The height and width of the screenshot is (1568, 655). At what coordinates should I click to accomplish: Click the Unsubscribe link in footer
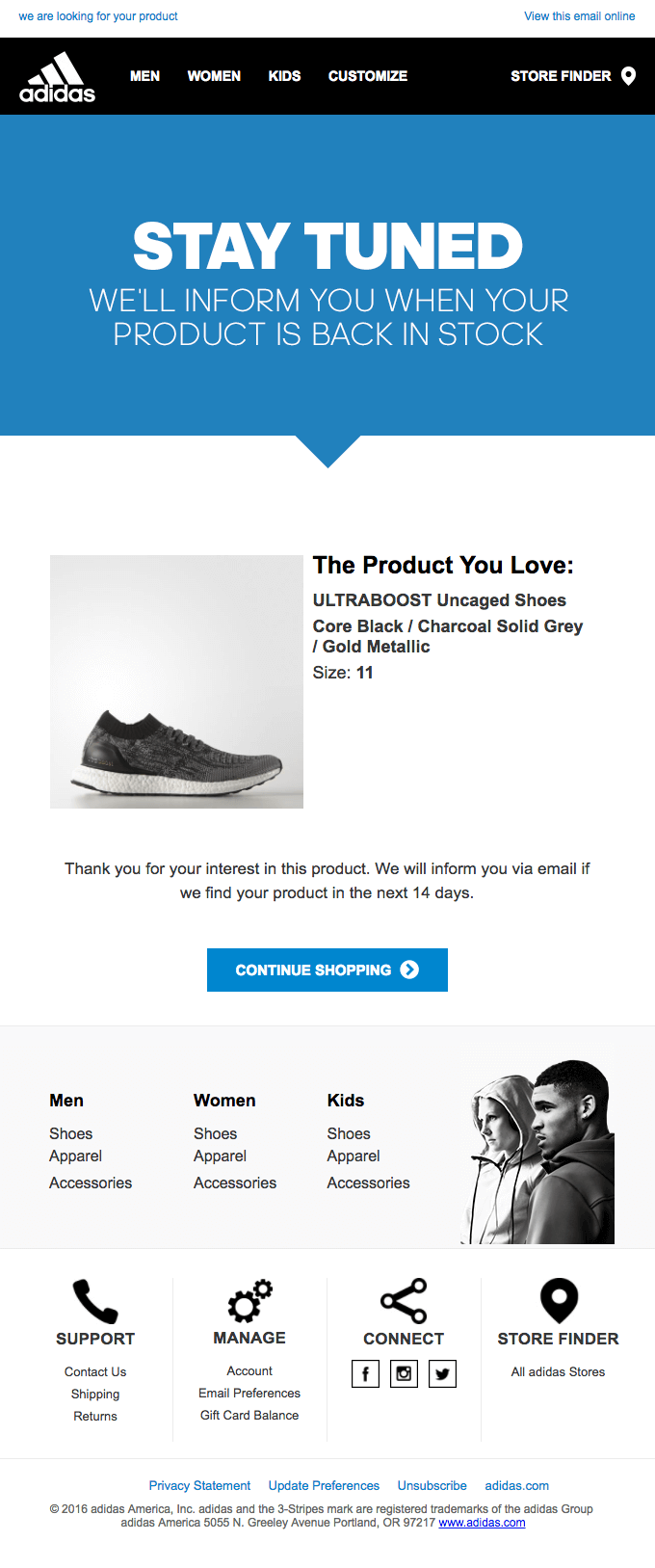point(432,1485)
